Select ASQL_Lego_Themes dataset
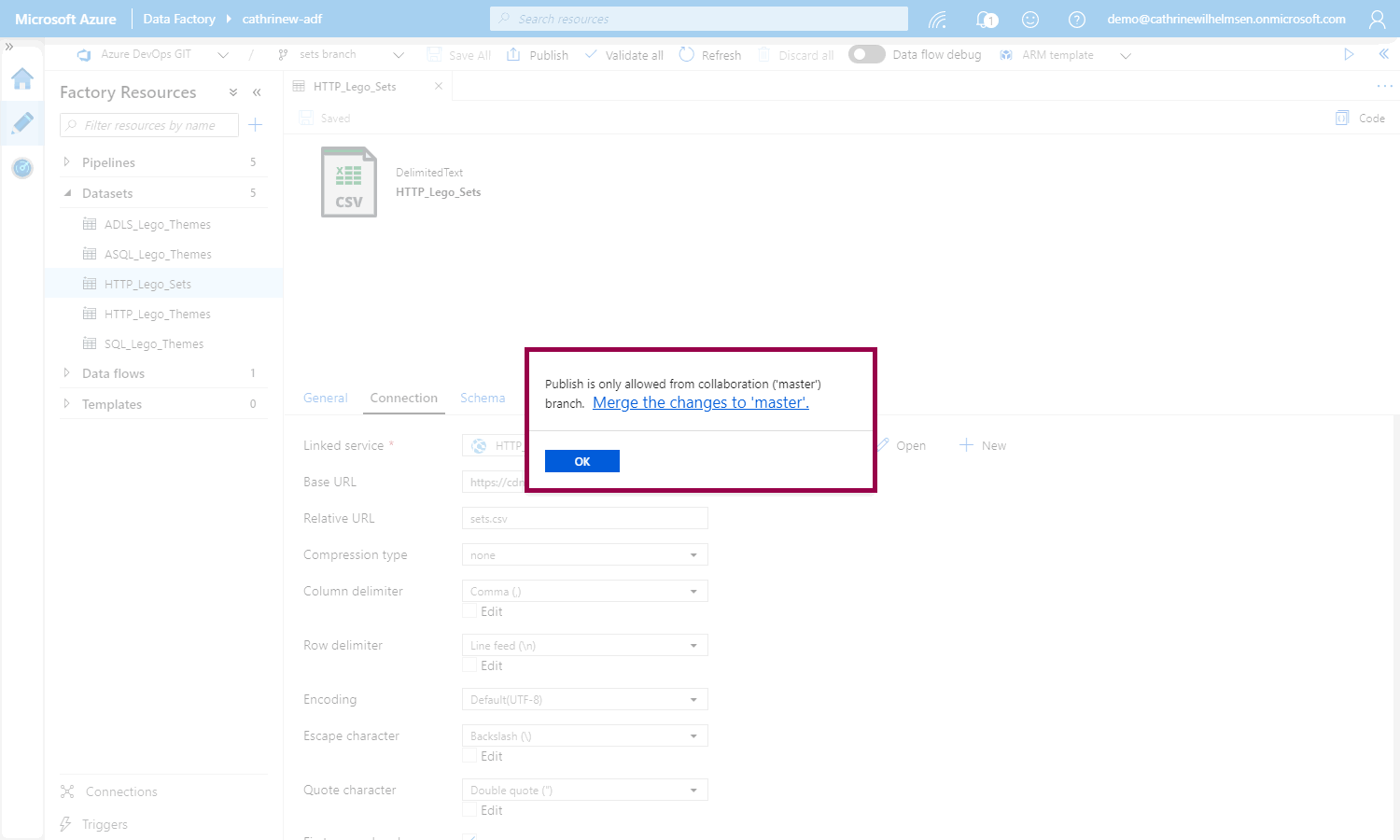This screenshot has height=840, width=1400. pos(158,254)
